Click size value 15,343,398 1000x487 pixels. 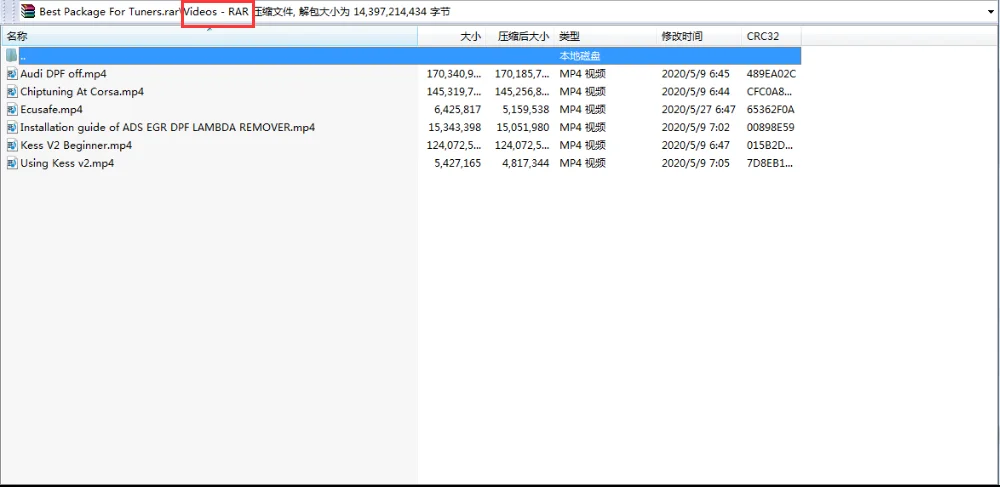455,127
